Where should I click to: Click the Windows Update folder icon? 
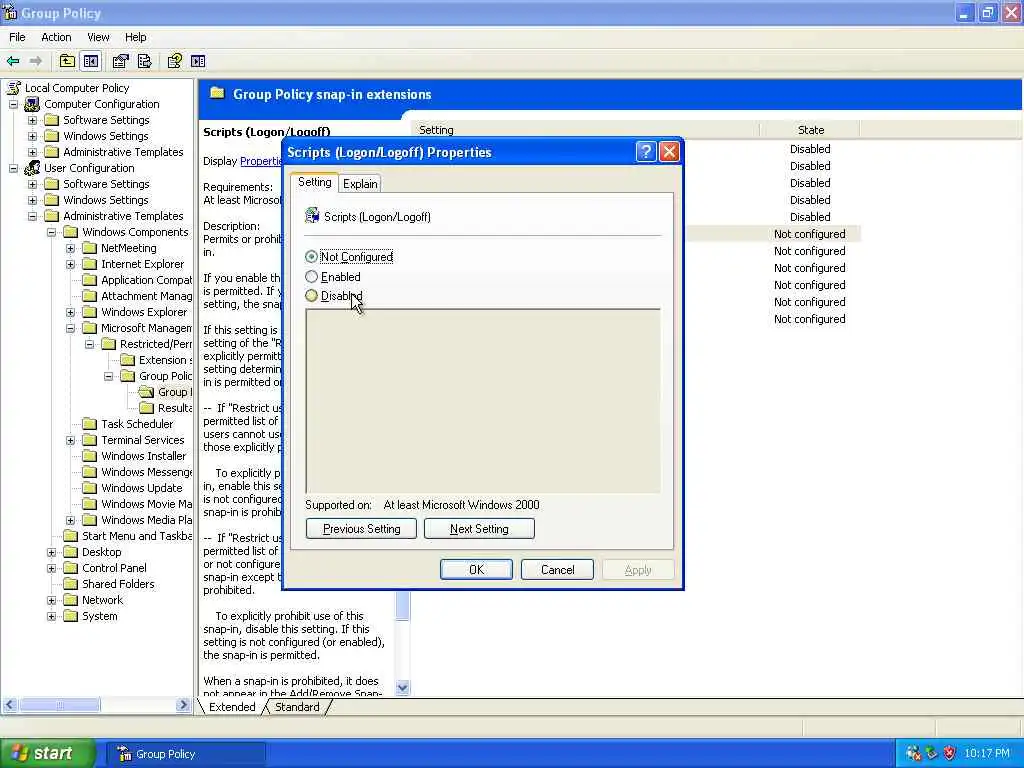coord(89,488)
